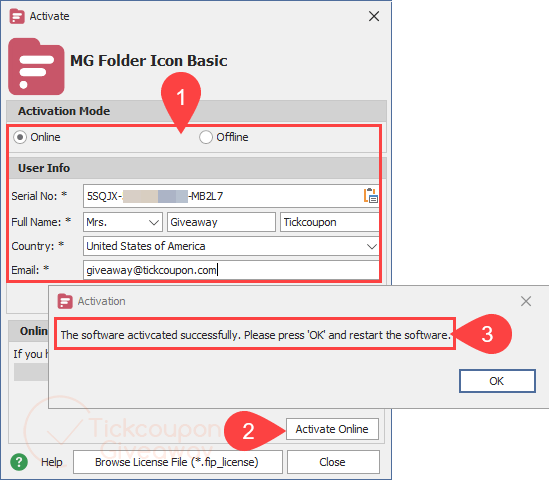Click the 'Email: *' label
This screenshot has height=480, width=549.
point(30,270)
